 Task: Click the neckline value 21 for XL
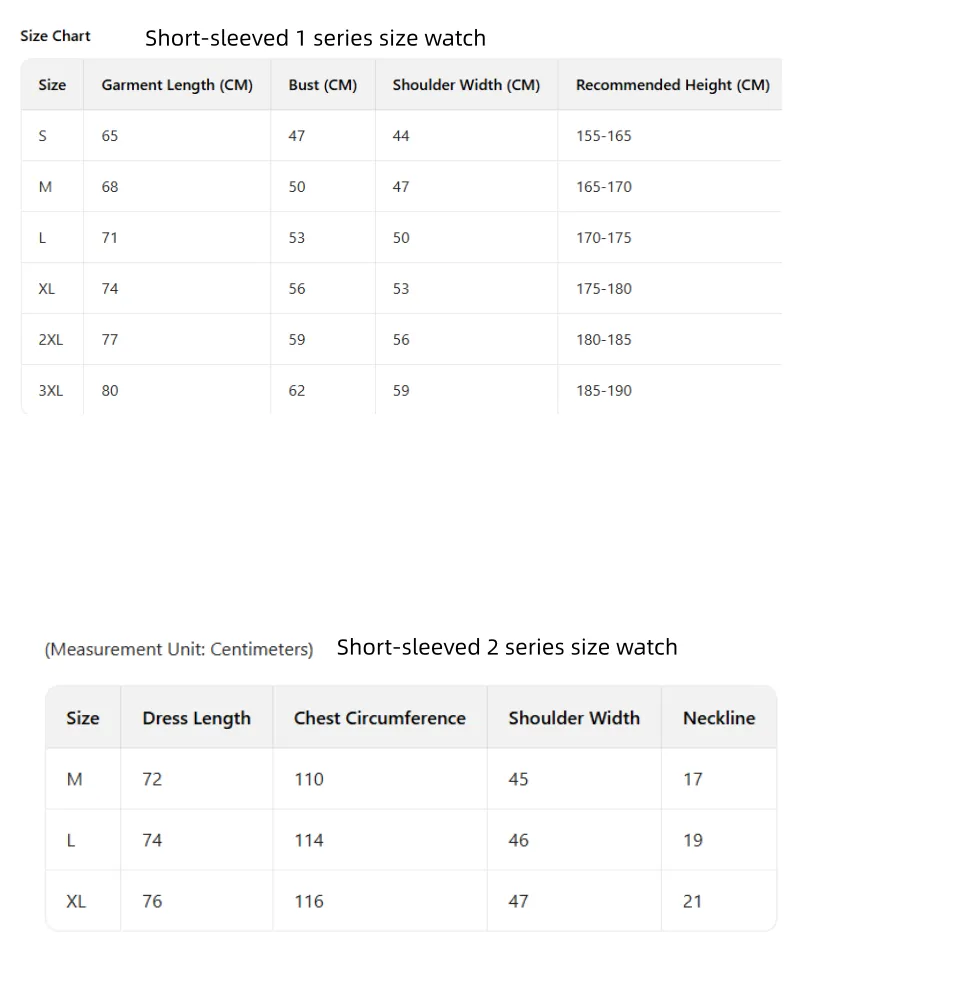coord(692,901)
